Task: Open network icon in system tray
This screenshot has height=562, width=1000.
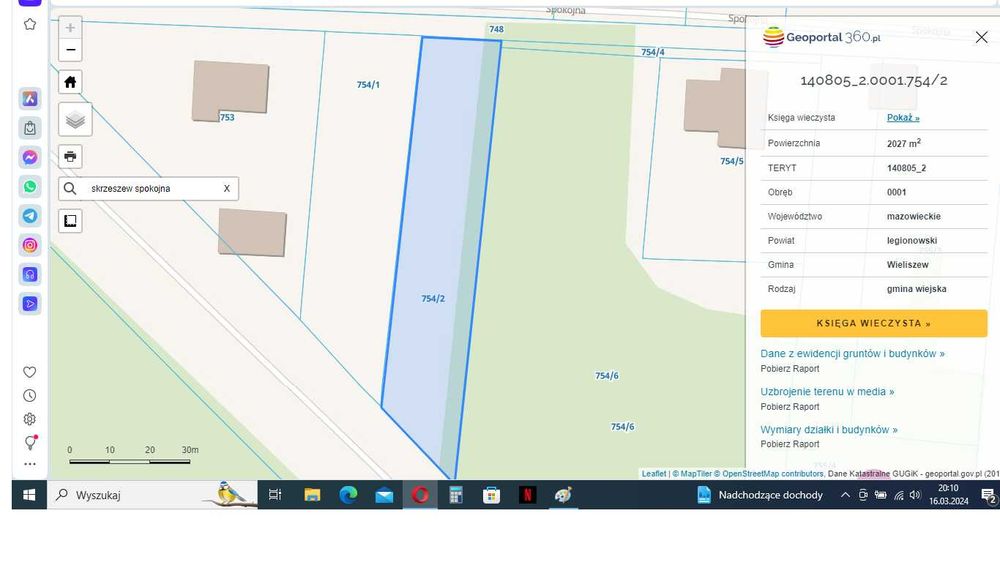Action: (899, 495)
